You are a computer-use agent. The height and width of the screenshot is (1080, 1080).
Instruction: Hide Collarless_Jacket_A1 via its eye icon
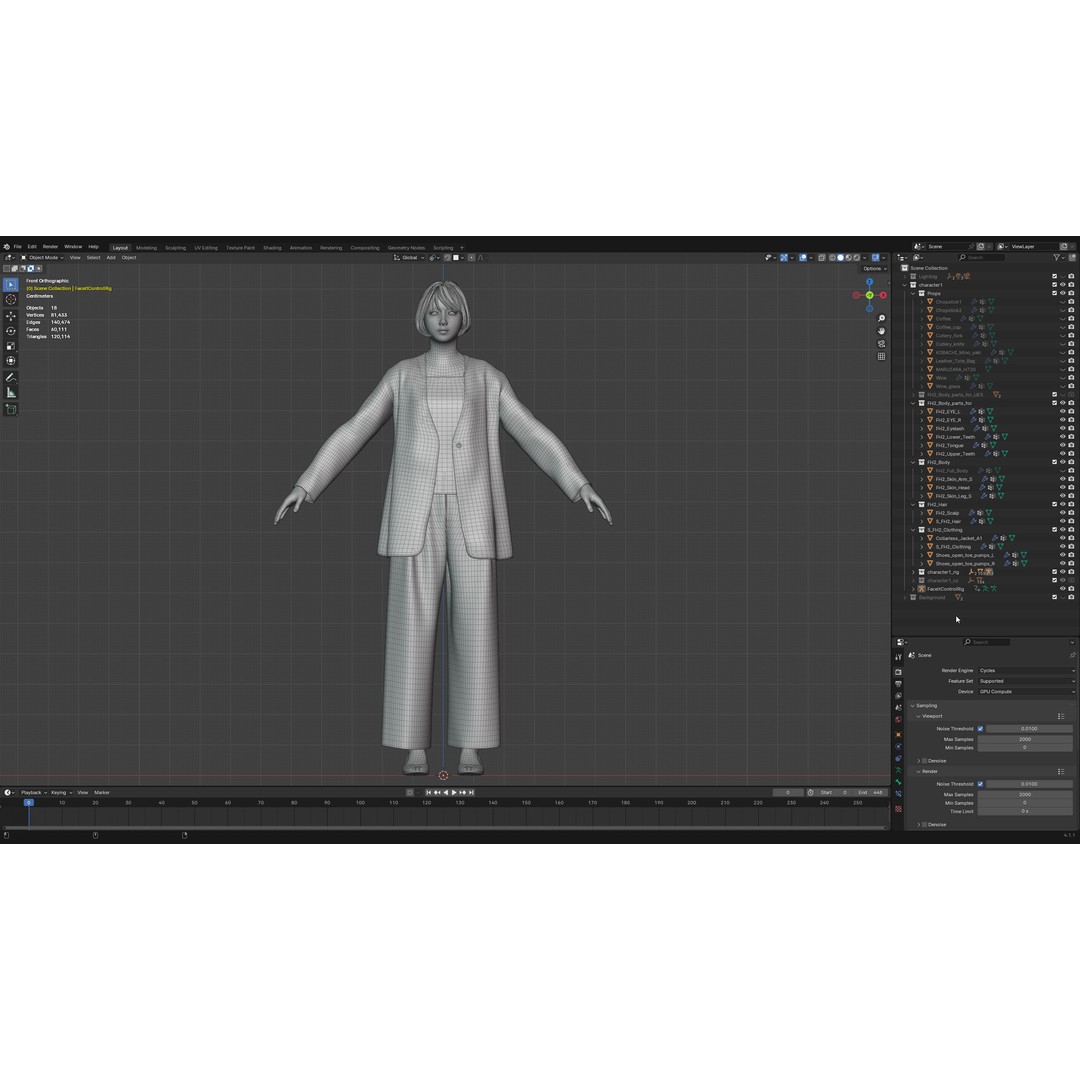[1063, 538]
